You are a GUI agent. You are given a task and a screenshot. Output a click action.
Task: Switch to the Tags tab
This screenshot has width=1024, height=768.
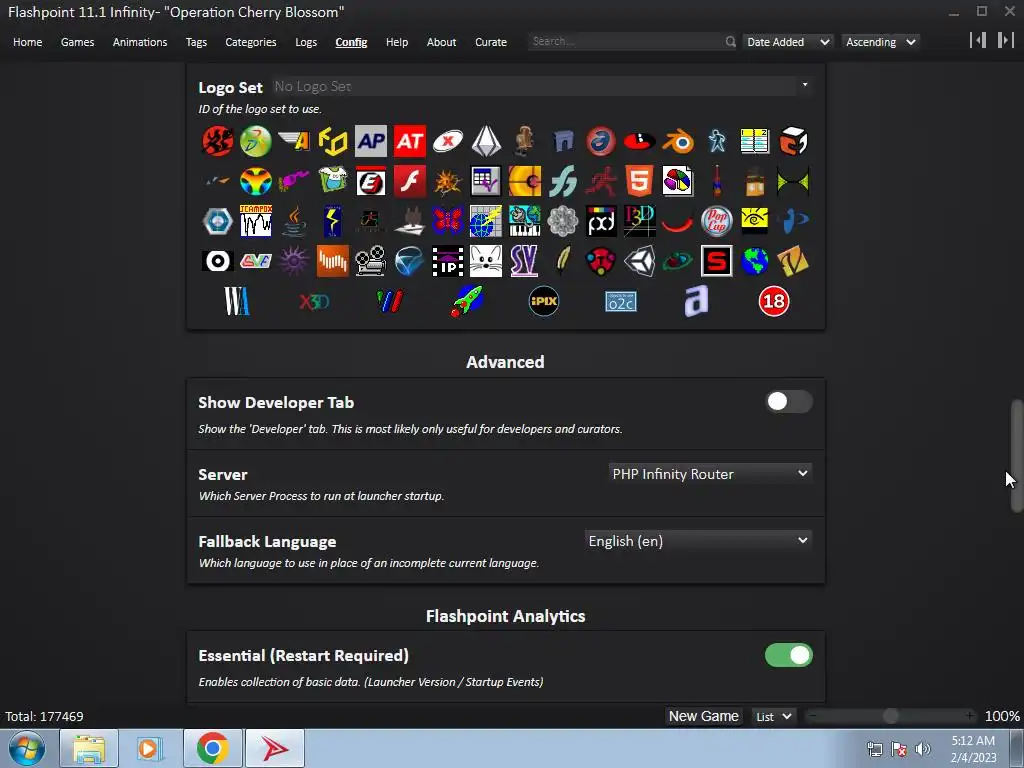(x=196, y=42)
